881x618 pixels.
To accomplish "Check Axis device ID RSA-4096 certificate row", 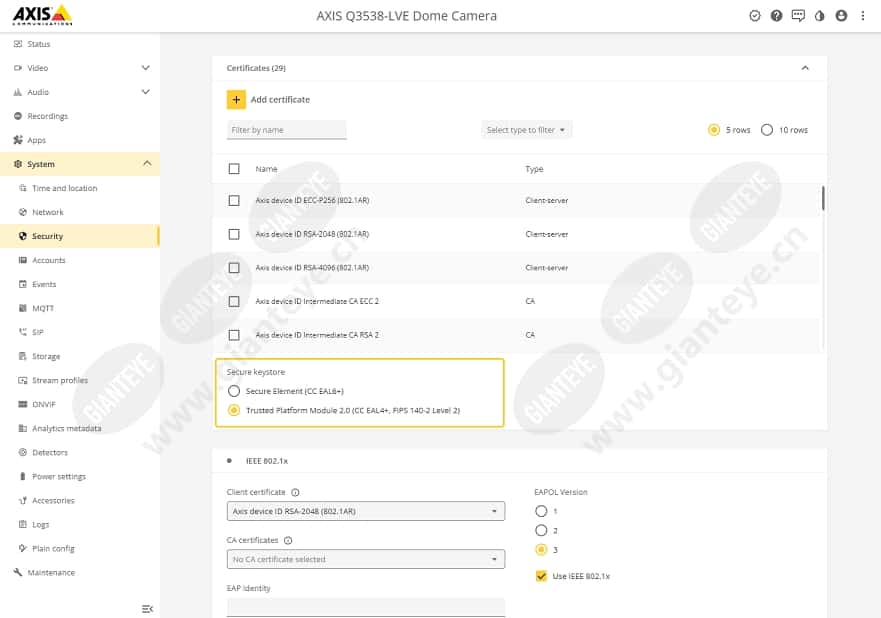I will tap(234, 268).
